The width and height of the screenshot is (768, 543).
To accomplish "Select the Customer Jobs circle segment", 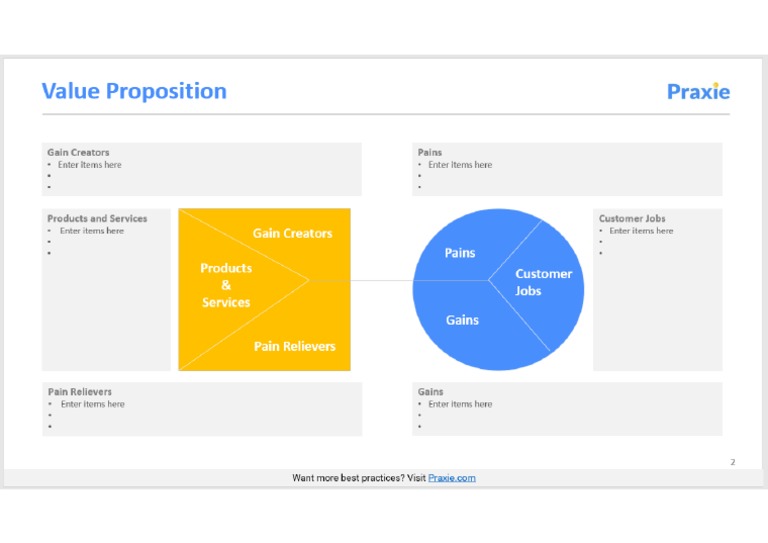I will [x=543, y=282].
